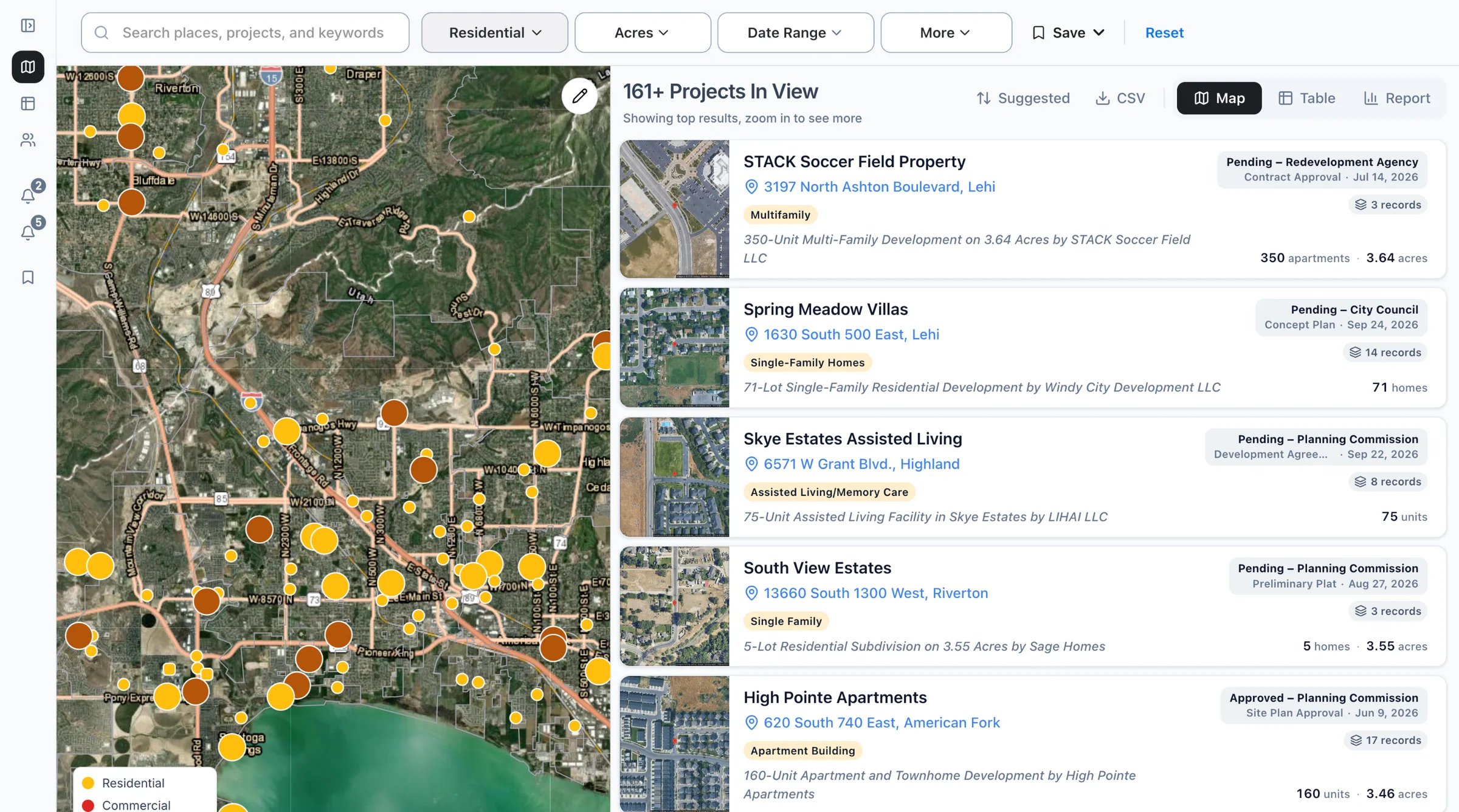Open the Date Range dropdown

795,33
